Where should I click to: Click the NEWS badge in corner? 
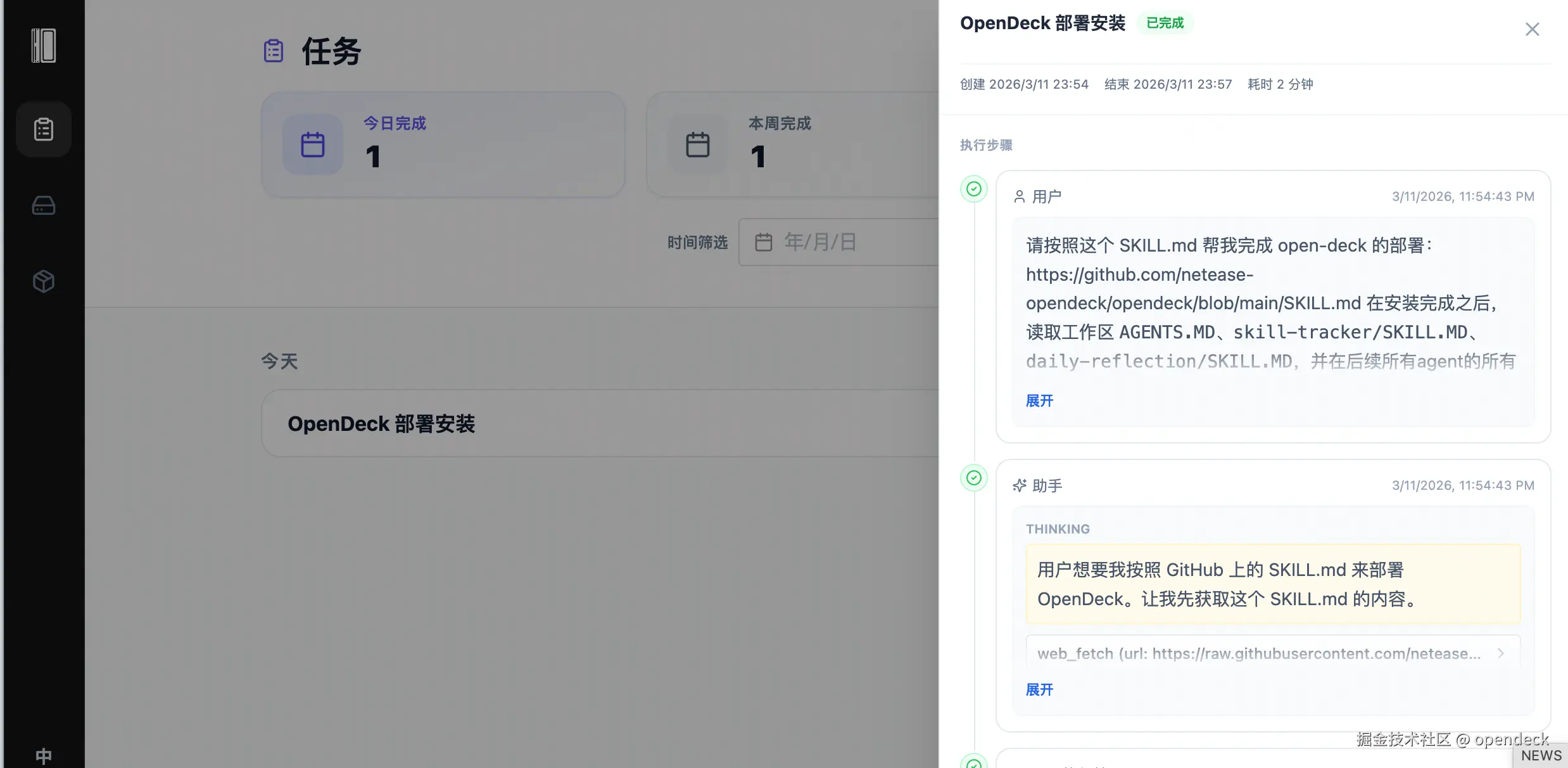coord(1541,755)
